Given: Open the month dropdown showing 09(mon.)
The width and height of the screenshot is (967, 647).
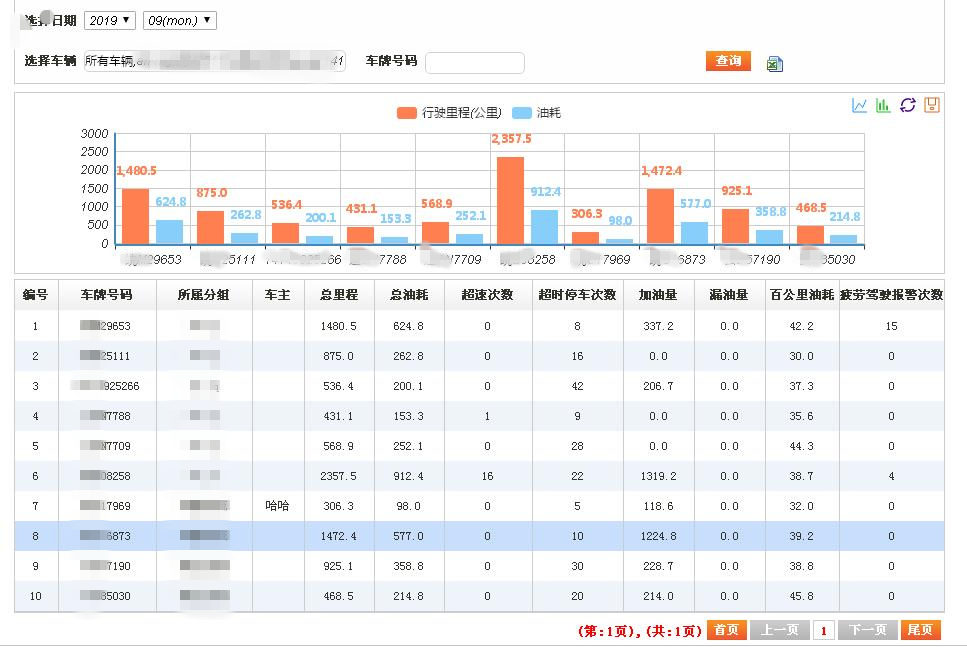Looking at the screenshot, I should tap(179, 20).
